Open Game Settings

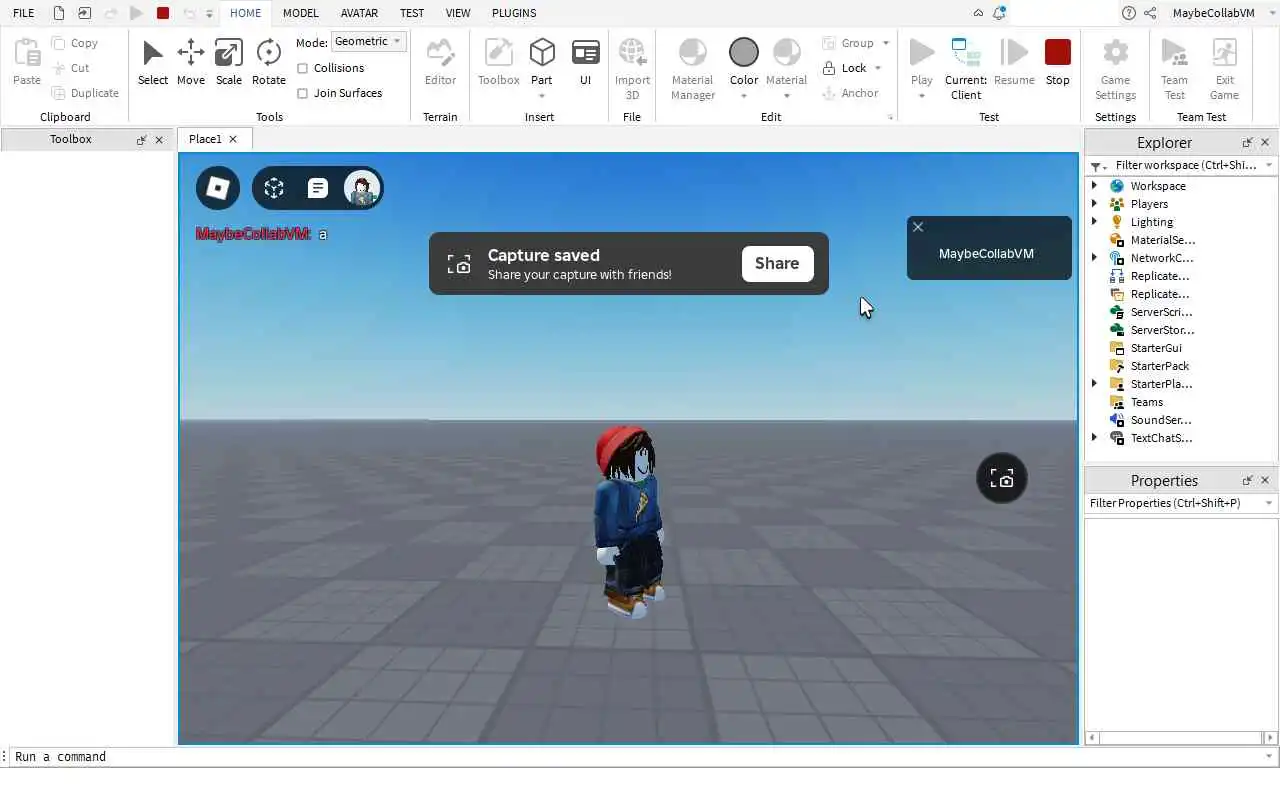pos(1115,68)
